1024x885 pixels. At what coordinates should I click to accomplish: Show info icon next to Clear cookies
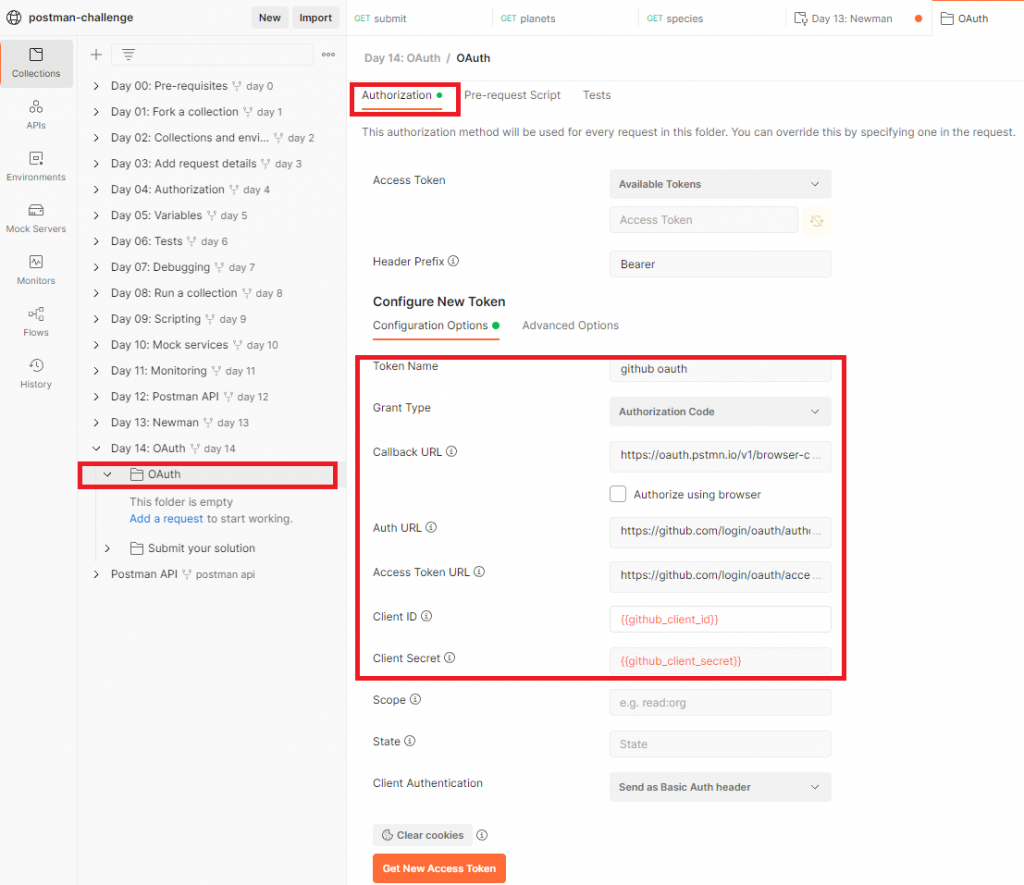(x=482, y=835)
